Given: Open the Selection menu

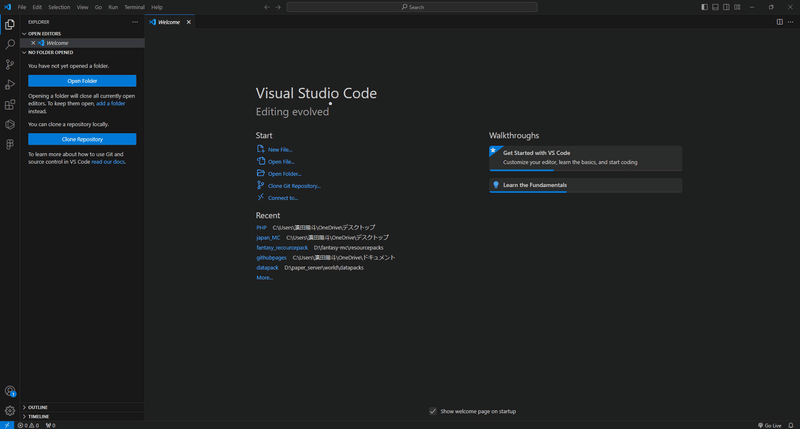Looking at the screenshot, I should pos(59,7).
